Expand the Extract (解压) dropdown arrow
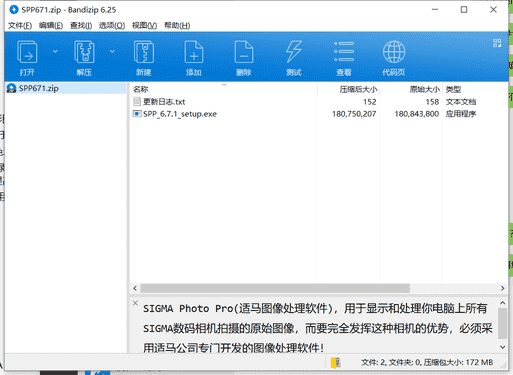 (x=112, y=51)
